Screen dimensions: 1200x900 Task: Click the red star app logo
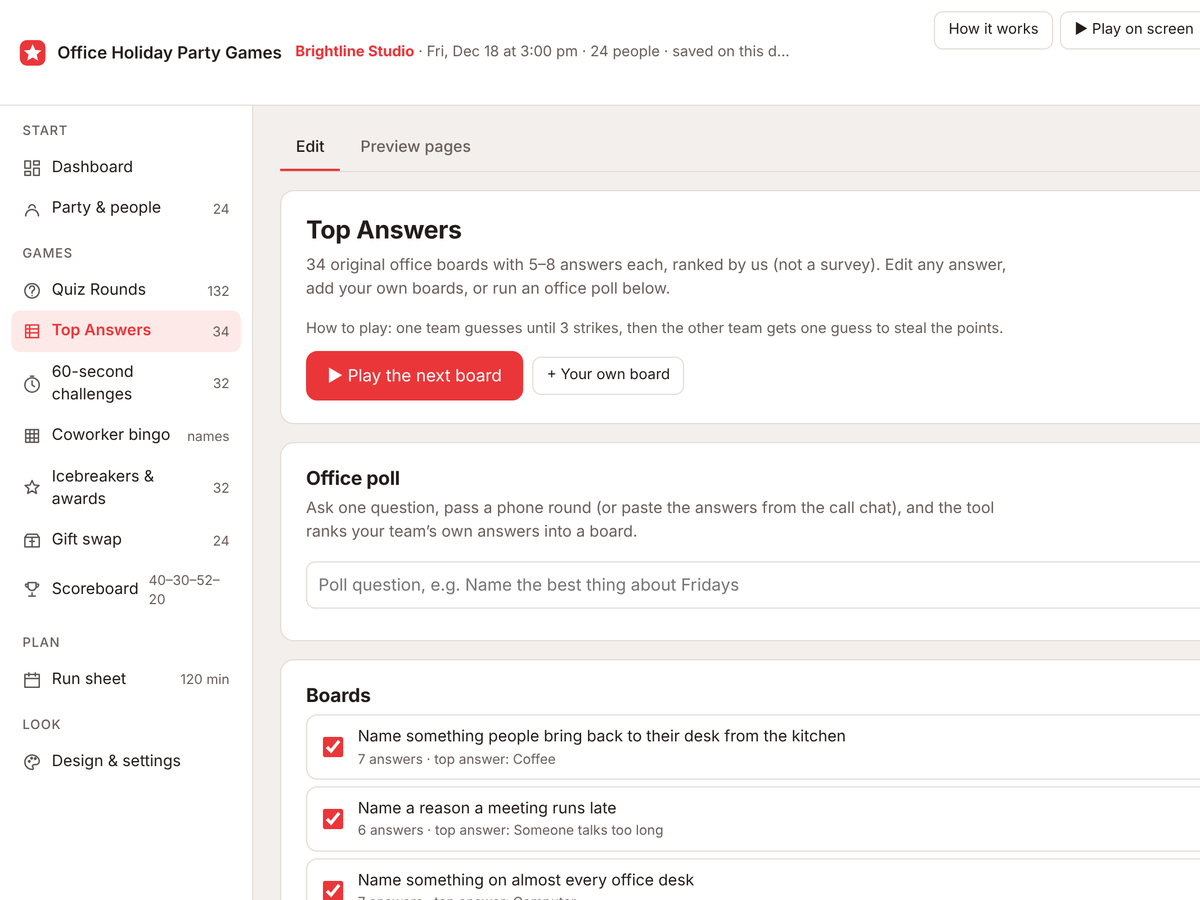(32, 53)
